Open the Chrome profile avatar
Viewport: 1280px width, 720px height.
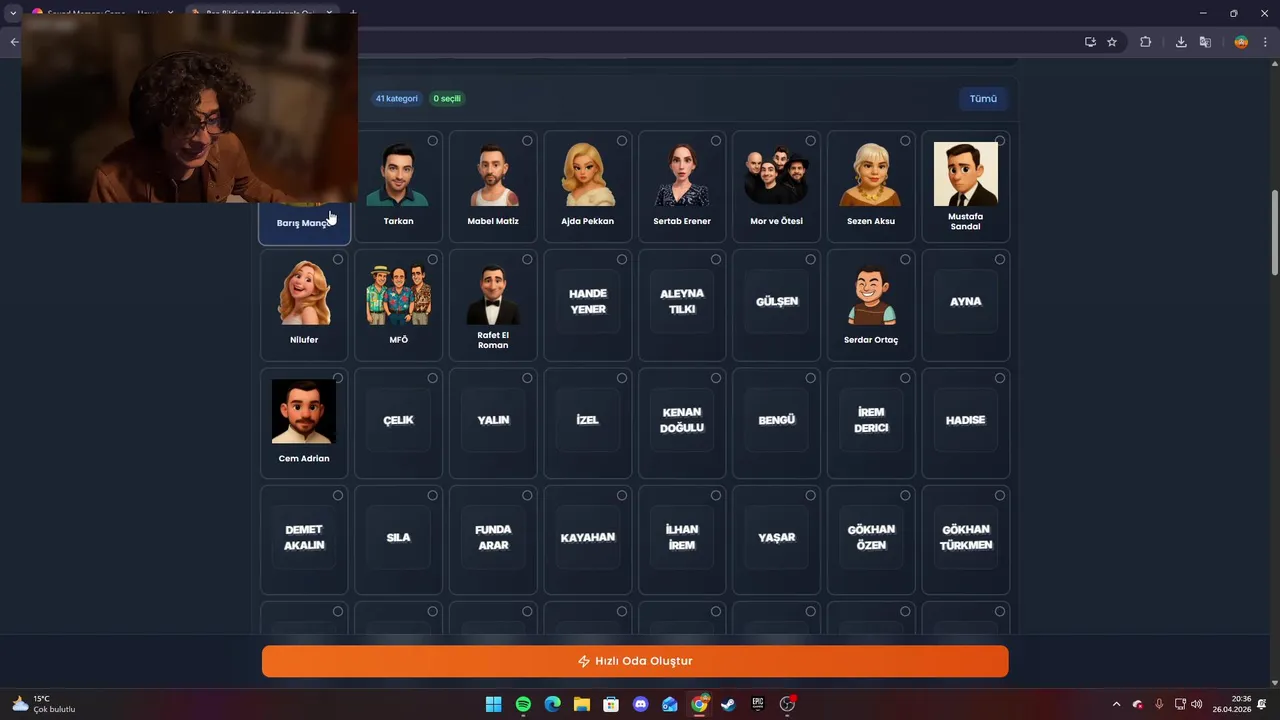[x=1241, y=42]
